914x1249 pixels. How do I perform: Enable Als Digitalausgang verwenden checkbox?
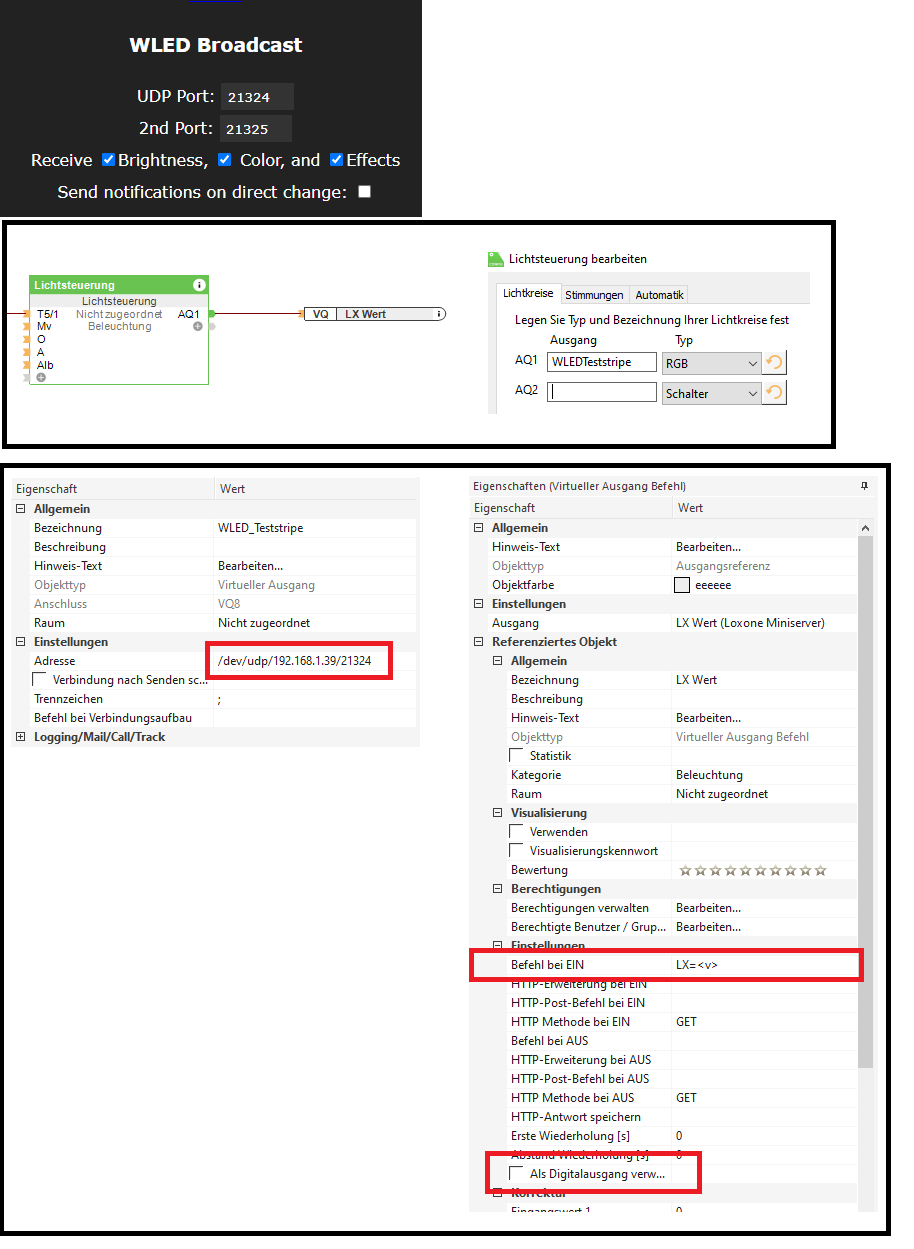tap(517, 1174)
